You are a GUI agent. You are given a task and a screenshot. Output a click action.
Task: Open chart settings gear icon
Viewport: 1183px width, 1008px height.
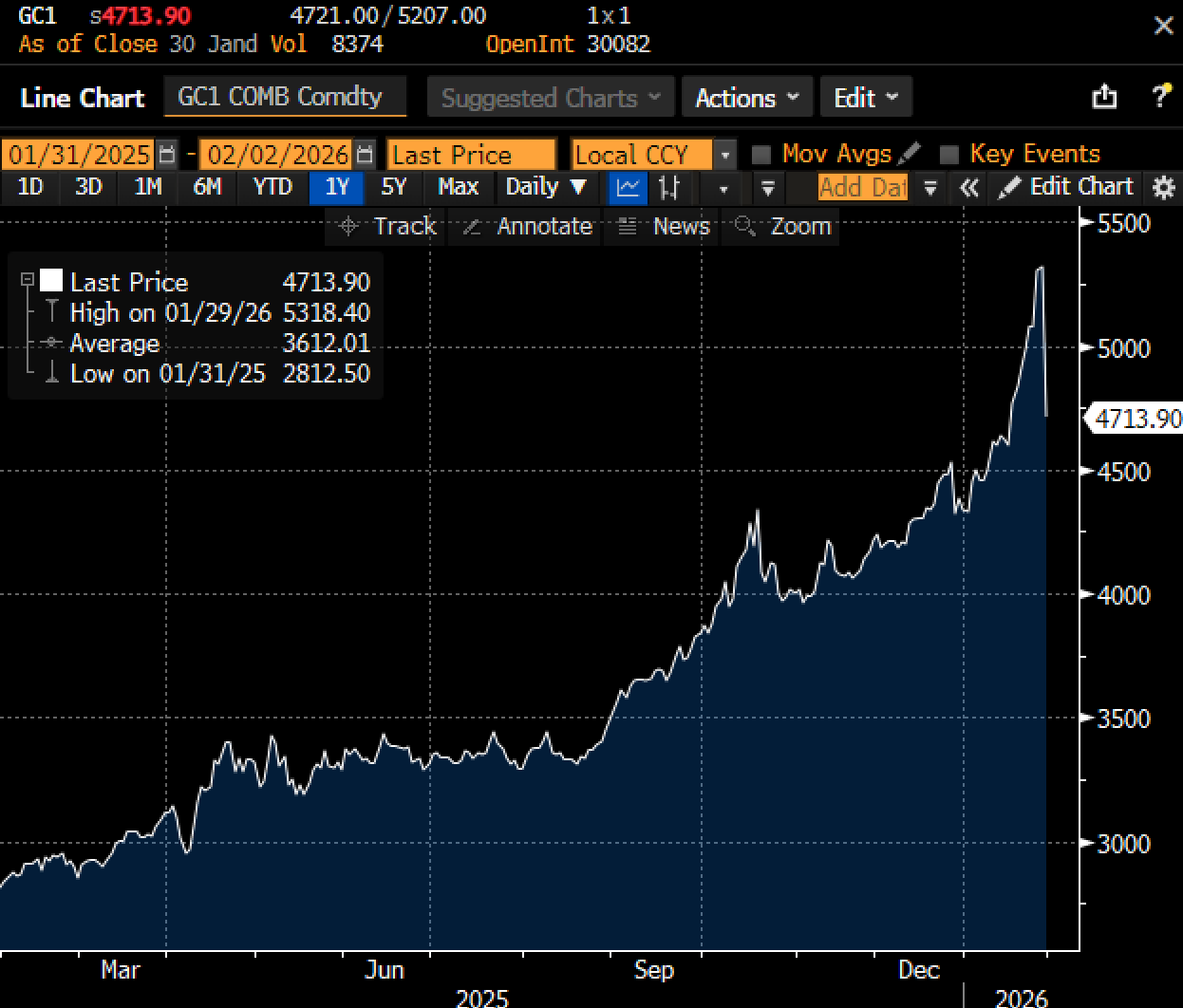click(x=1163, y=187)
